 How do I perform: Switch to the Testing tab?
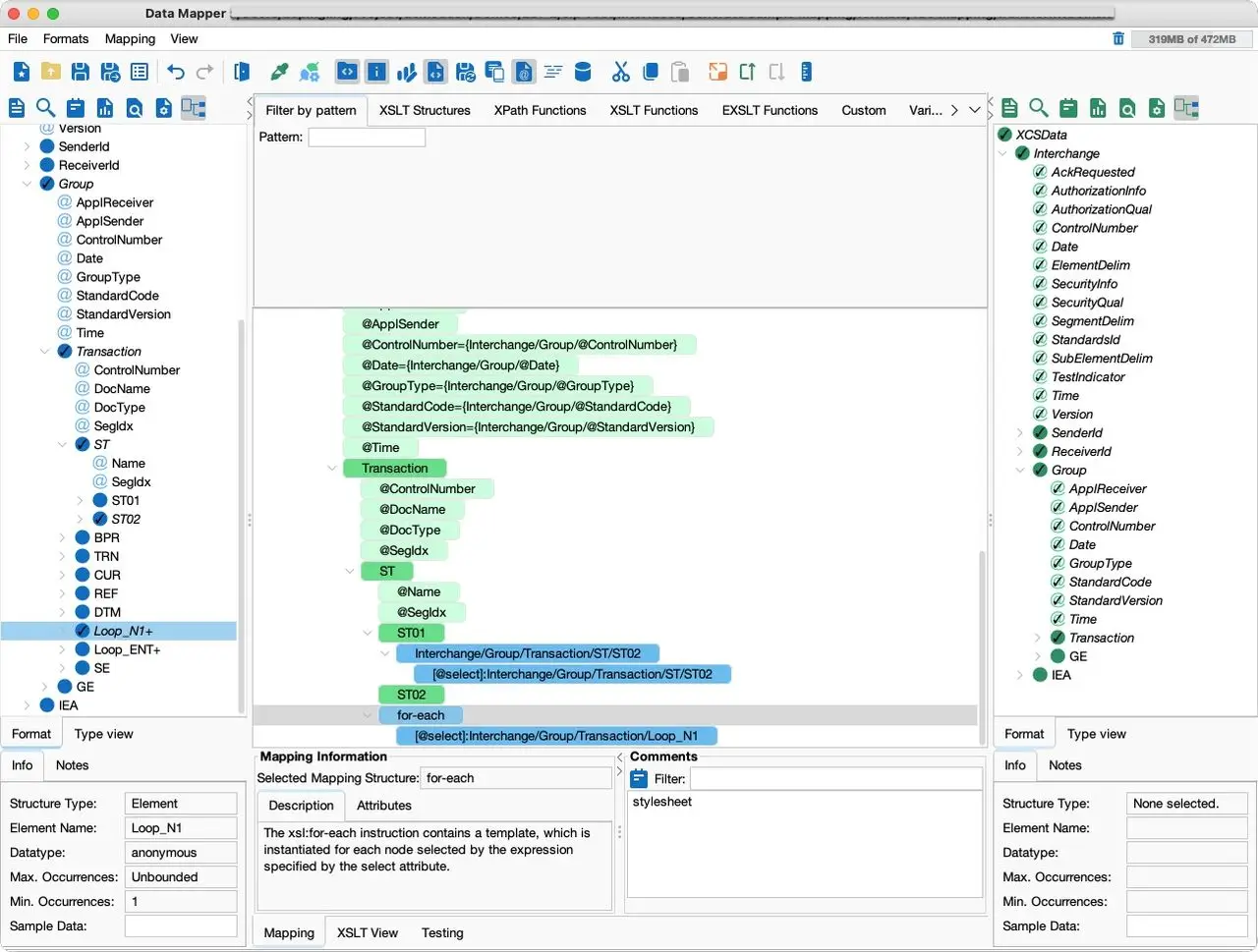442,932
